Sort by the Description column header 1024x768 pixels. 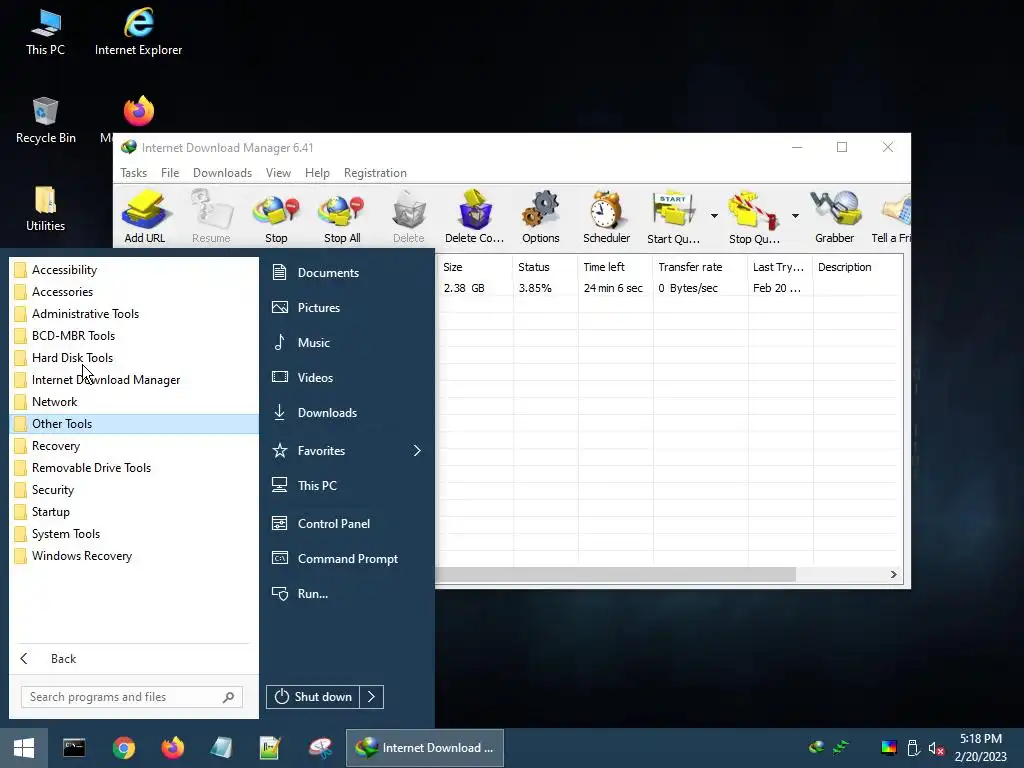coord(857,267)
